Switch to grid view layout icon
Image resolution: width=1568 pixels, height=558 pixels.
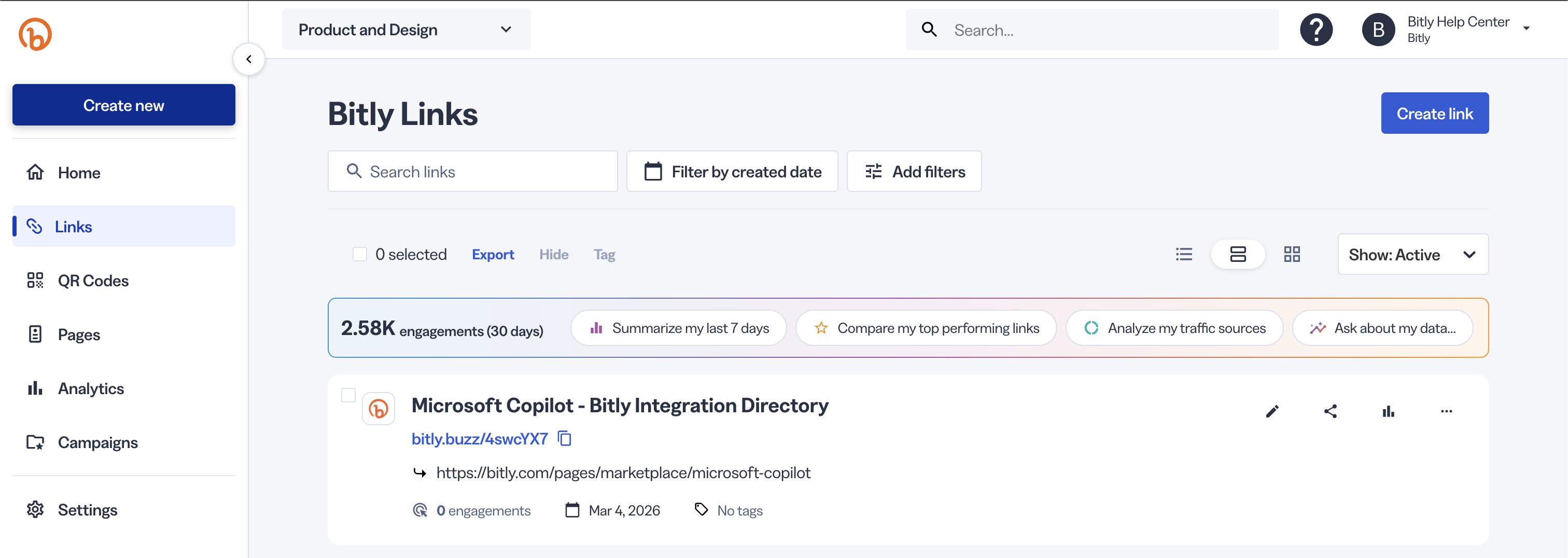[x=1292, y=254]
